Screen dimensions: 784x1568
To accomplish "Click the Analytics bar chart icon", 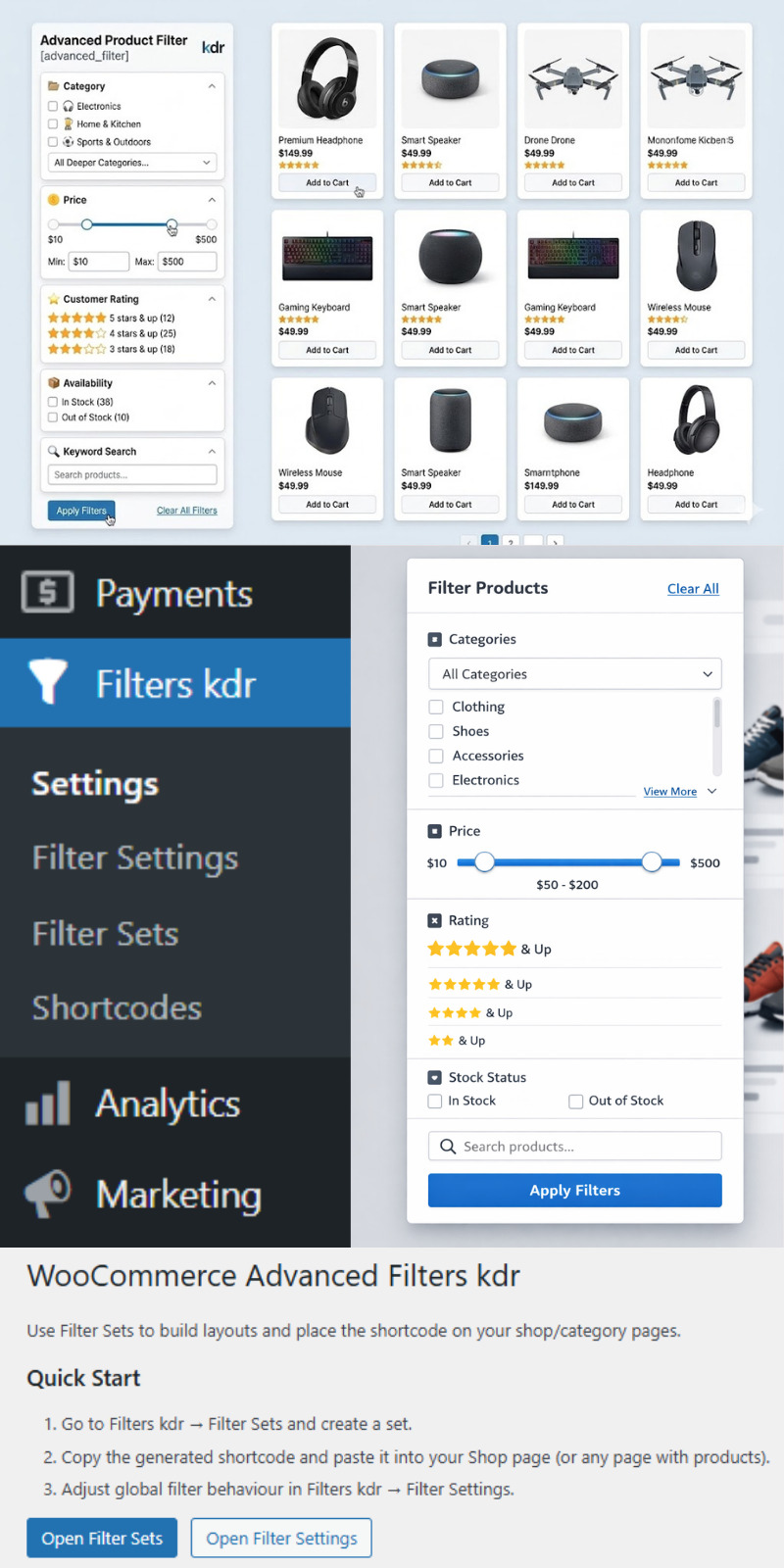I will 47,1102.
